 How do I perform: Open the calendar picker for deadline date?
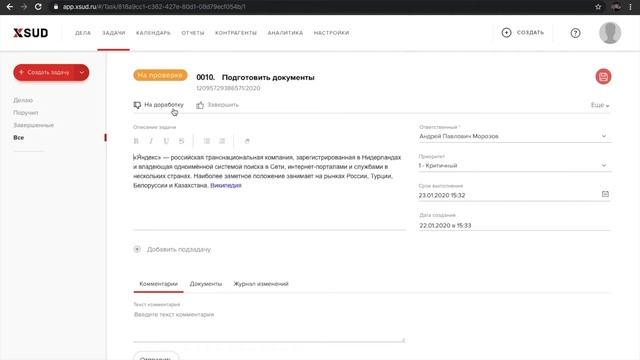(x=605, y=194)
